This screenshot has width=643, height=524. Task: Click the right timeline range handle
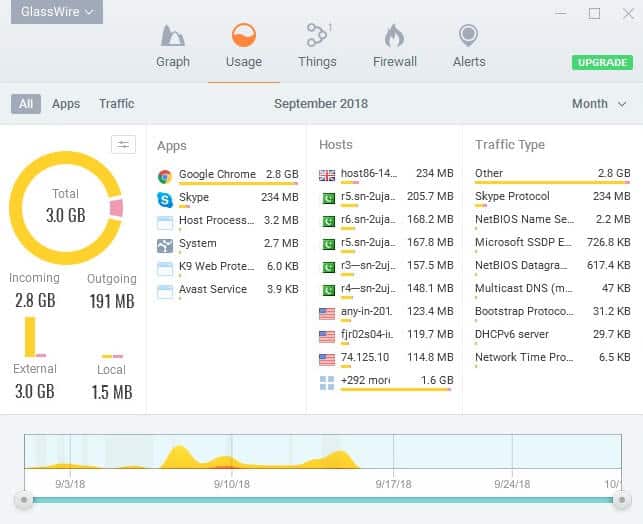622,500
